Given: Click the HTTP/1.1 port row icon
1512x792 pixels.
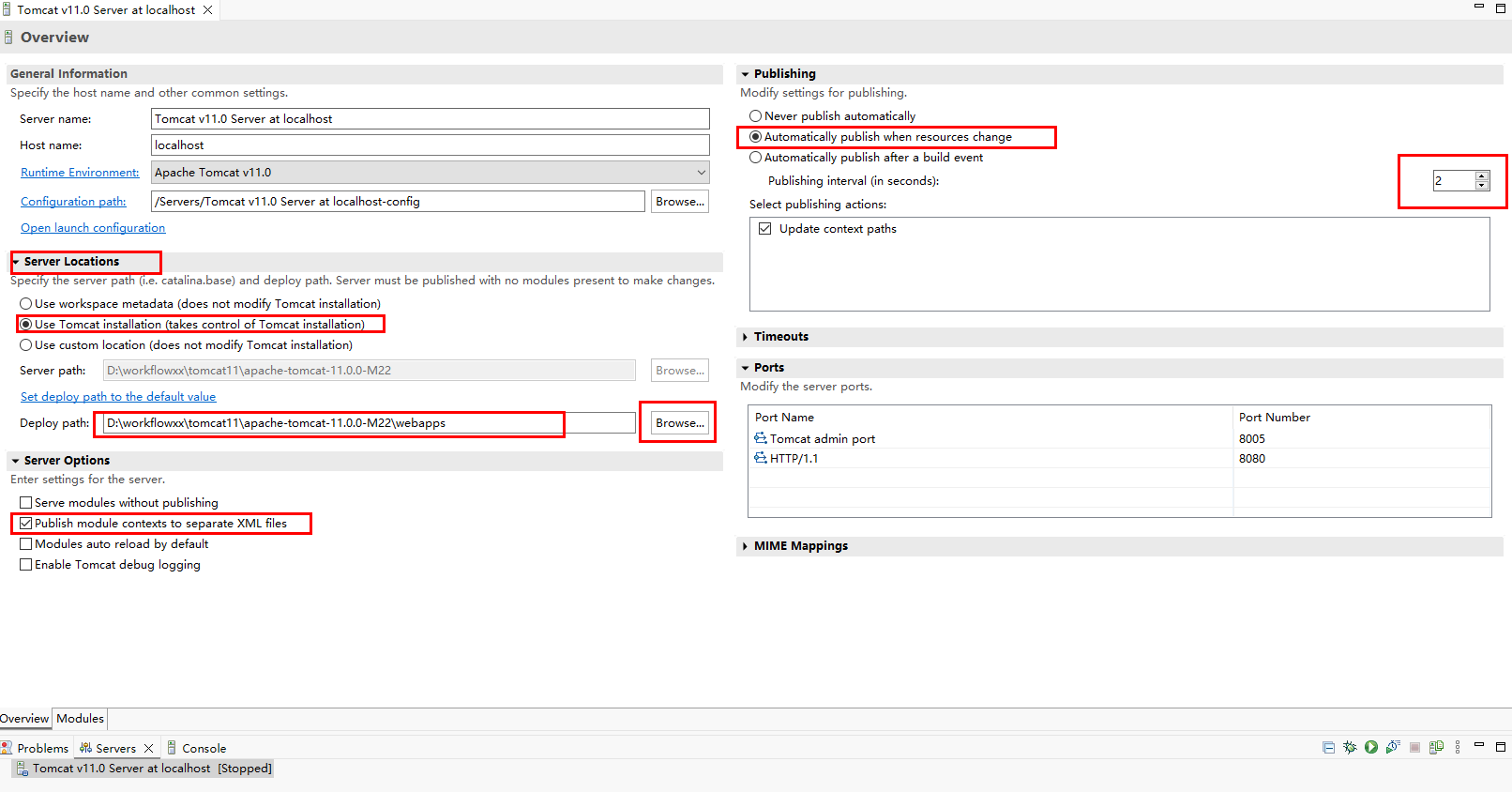Looking at the screenshot, I should click(761, 458).
